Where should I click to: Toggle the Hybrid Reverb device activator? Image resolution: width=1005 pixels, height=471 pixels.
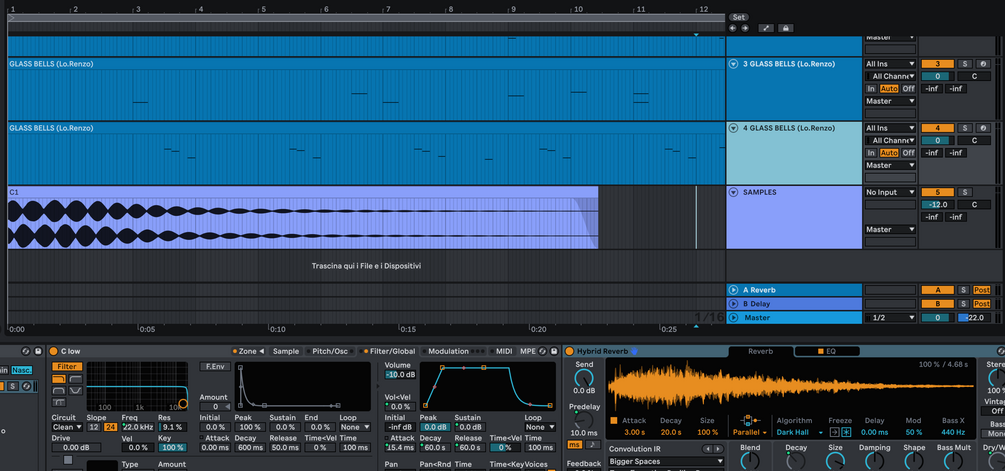(x=569, y=351)
